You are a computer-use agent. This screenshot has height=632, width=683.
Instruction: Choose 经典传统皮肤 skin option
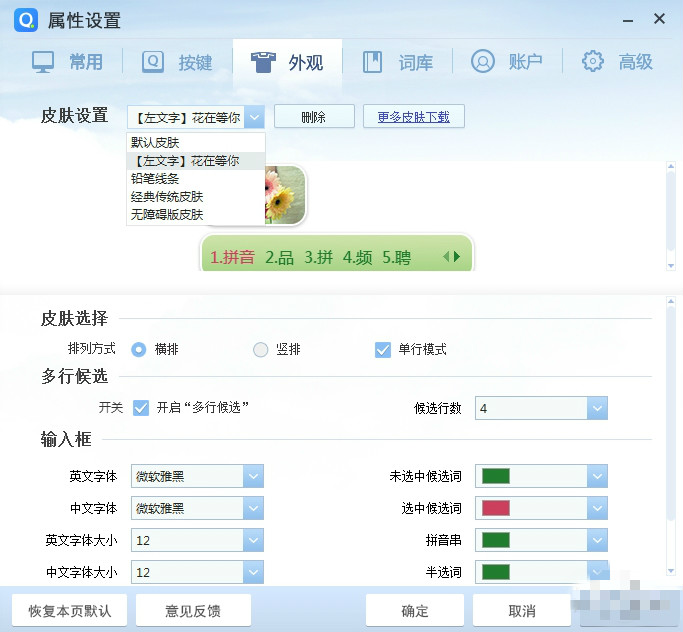click(196, 196)
